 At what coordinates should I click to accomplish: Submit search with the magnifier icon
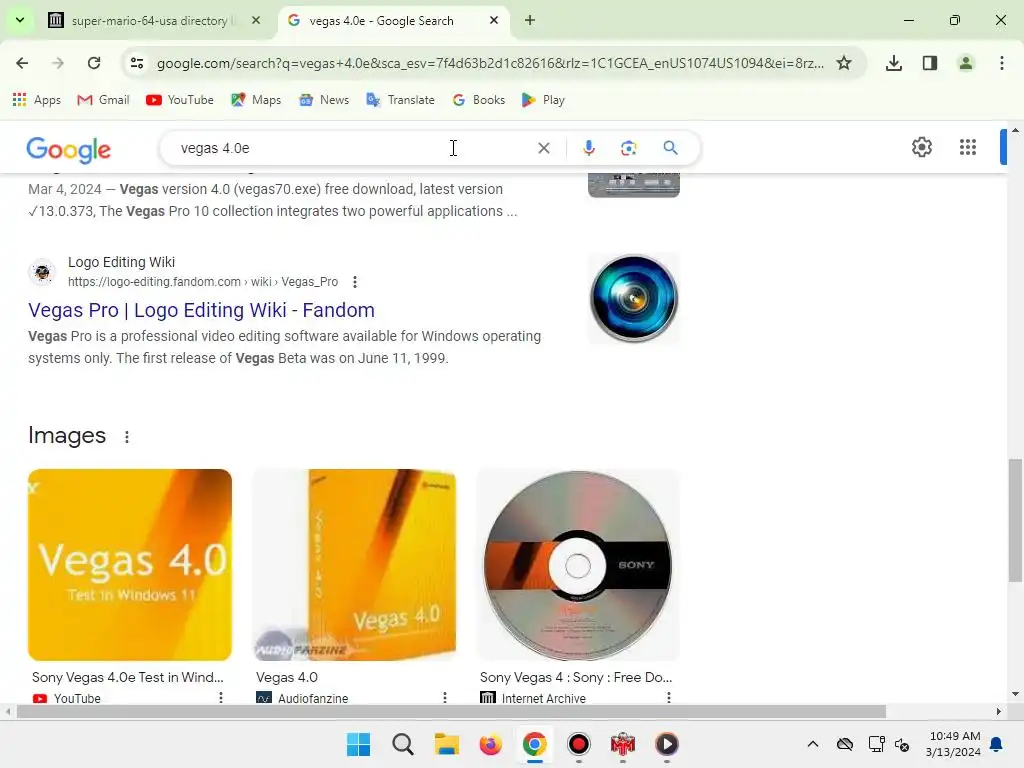point(670,148)
